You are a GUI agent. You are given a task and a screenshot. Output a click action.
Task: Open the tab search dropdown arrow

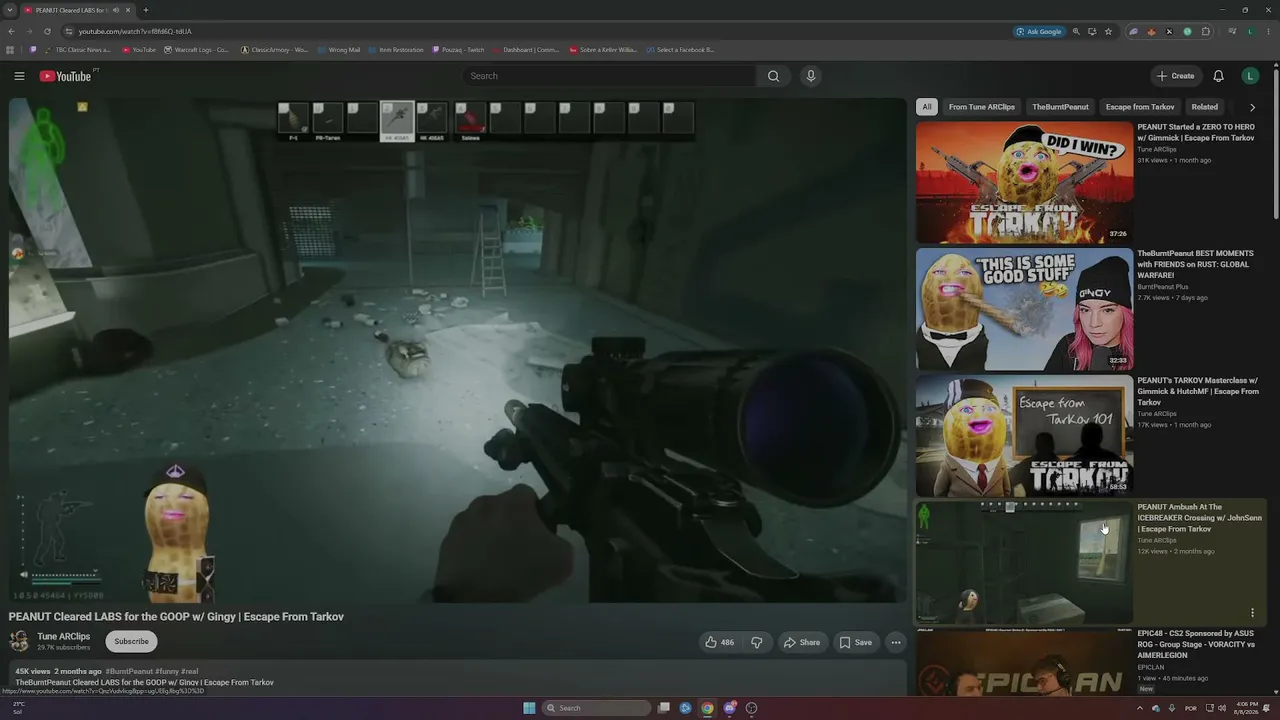[9, 10]
